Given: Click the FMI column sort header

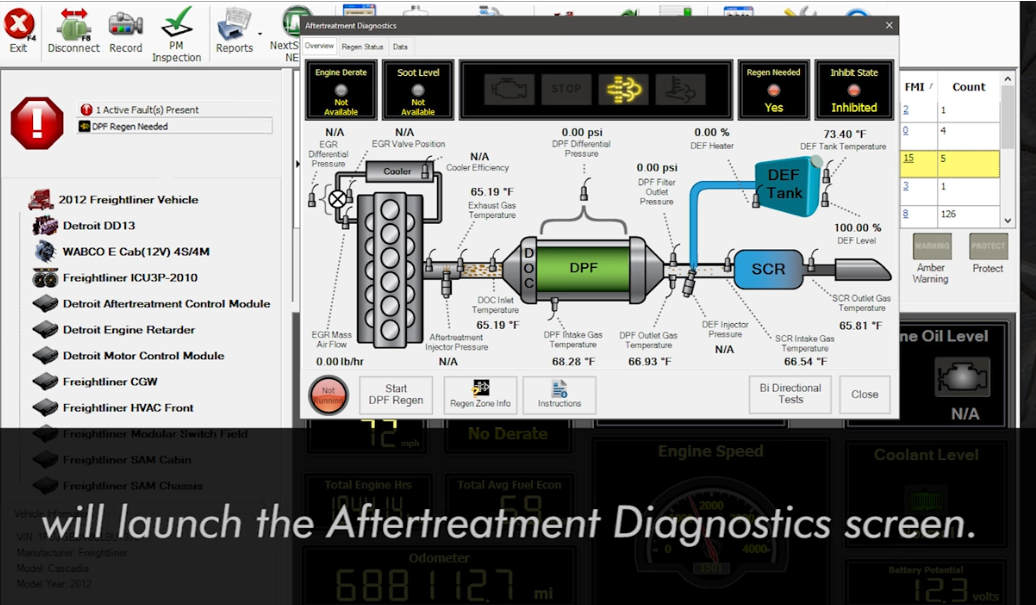Looking at the screenshot, I should click(x=918, y=87).
